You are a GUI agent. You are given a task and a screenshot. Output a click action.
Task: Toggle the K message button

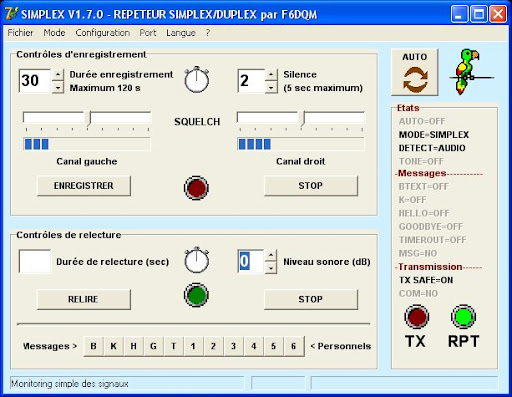[114, 346]
